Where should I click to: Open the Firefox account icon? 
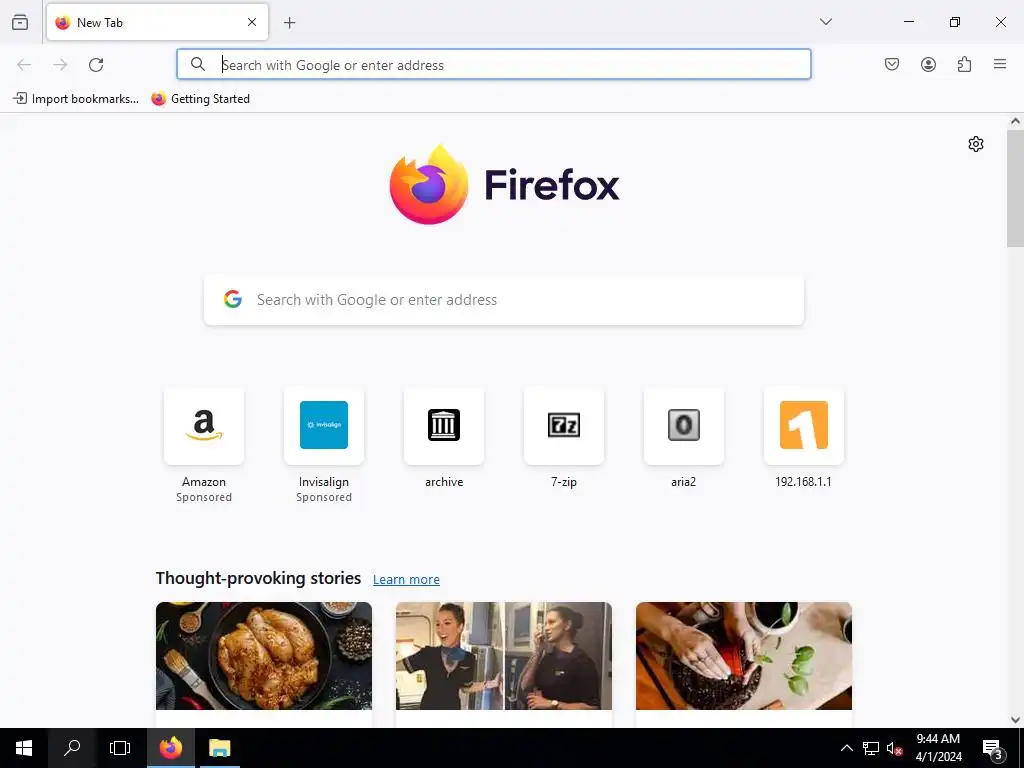click(x=928, y=64)
